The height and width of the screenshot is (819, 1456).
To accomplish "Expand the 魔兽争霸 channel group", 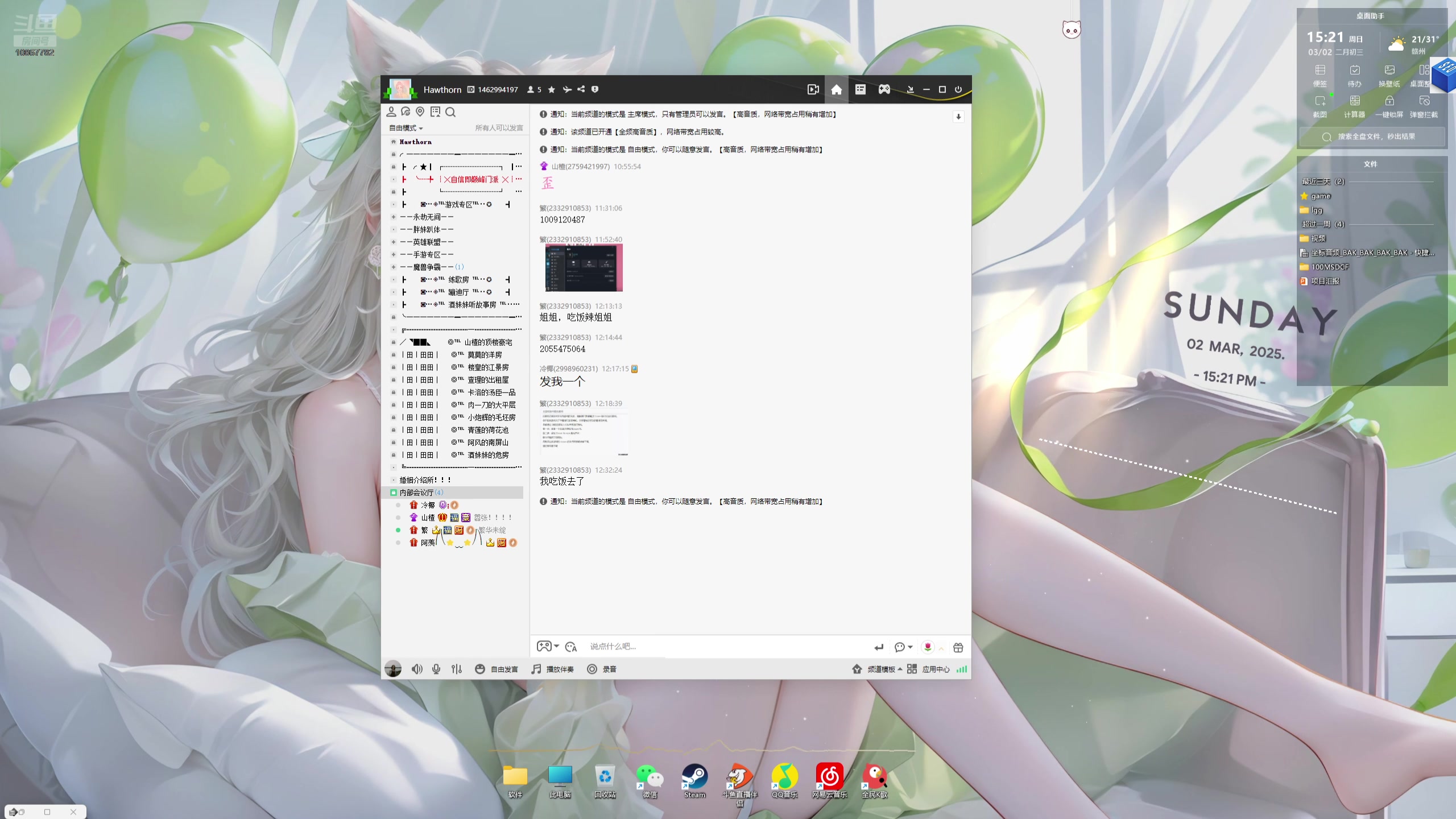I will pos(393,267).
